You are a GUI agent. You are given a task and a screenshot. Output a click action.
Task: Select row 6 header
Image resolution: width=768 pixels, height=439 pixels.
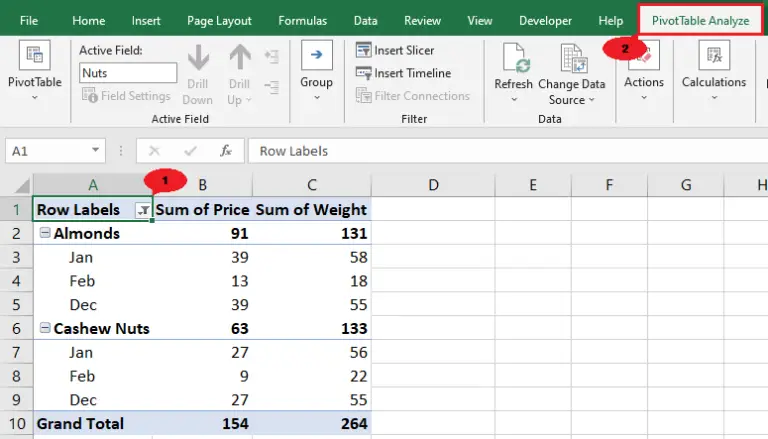(16, 328)
